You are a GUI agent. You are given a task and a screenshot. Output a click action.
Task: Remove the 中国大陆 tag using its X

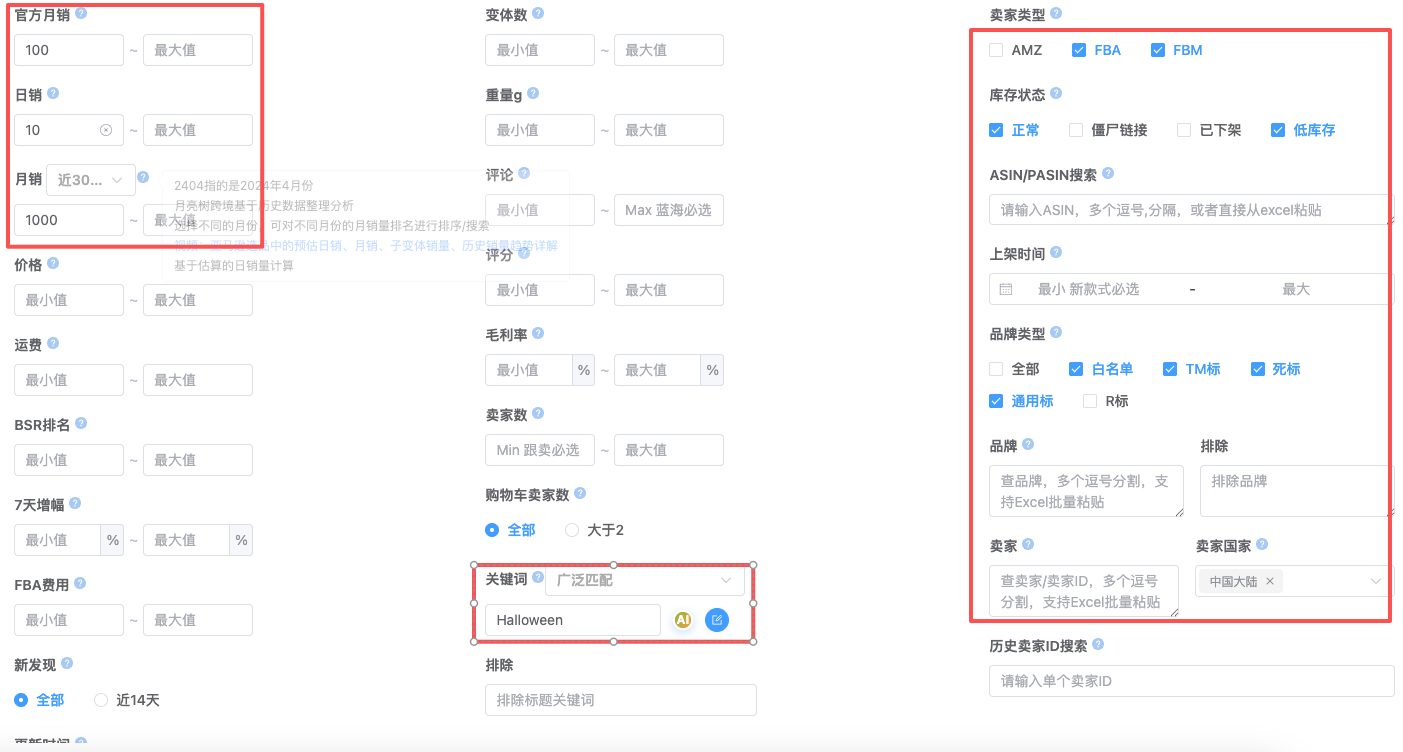(1270, 581)
